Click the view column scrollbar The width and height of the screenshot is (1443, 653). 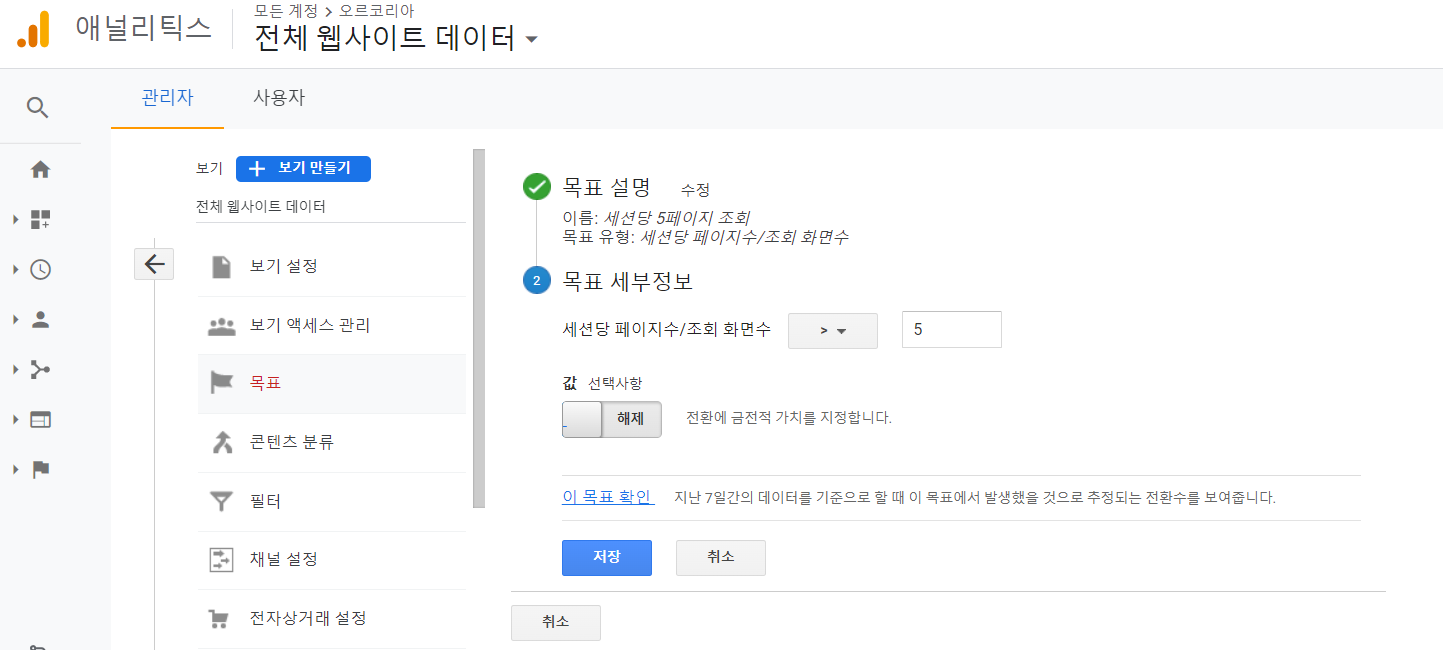point(478,328)
